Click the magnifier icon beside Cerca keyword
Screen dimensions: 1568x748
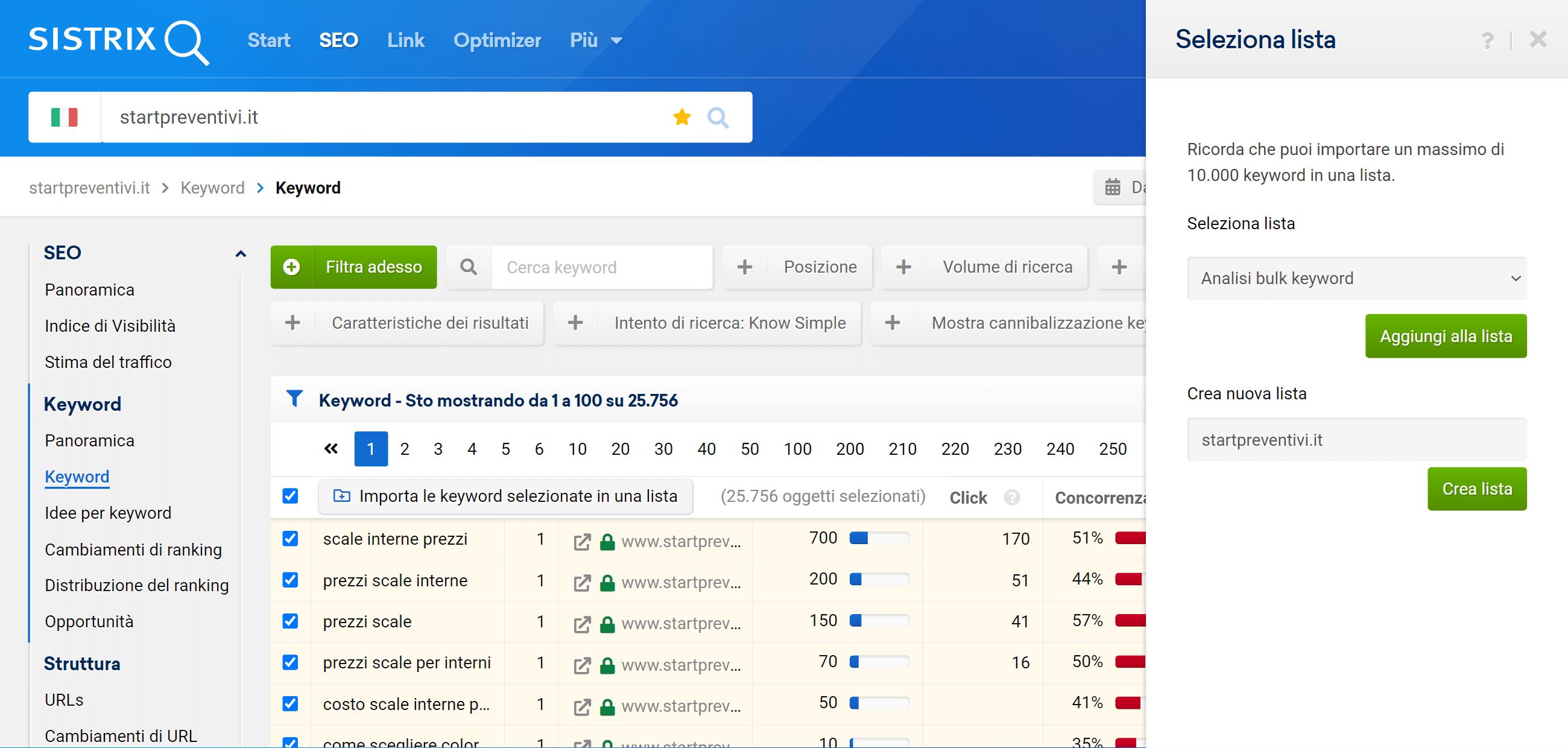(x=468, y=267)
